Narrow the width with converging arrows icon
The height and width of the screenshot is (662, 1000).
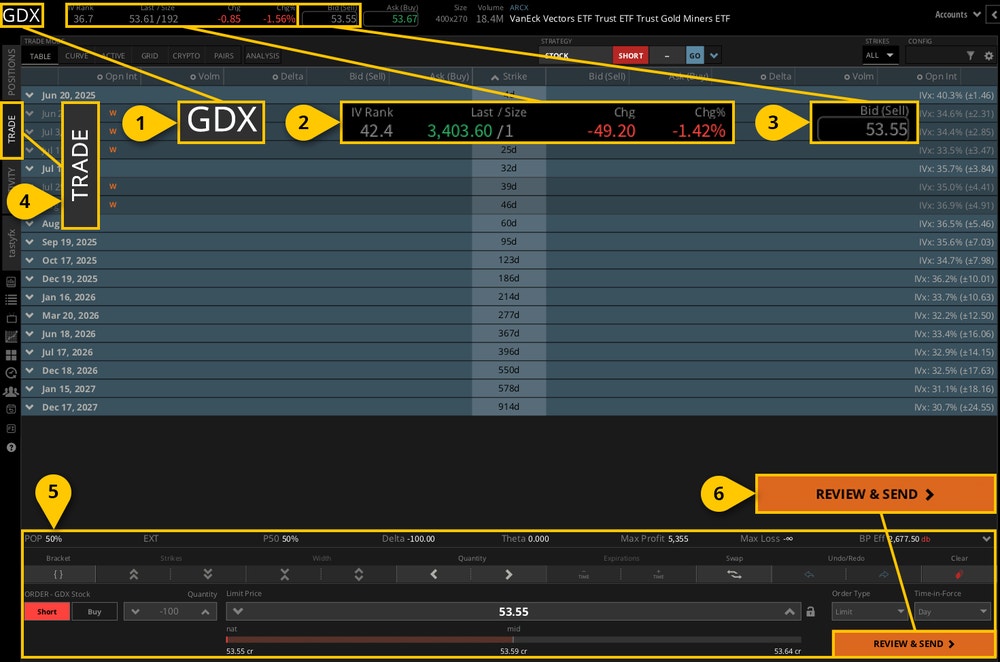coord(284,574)
